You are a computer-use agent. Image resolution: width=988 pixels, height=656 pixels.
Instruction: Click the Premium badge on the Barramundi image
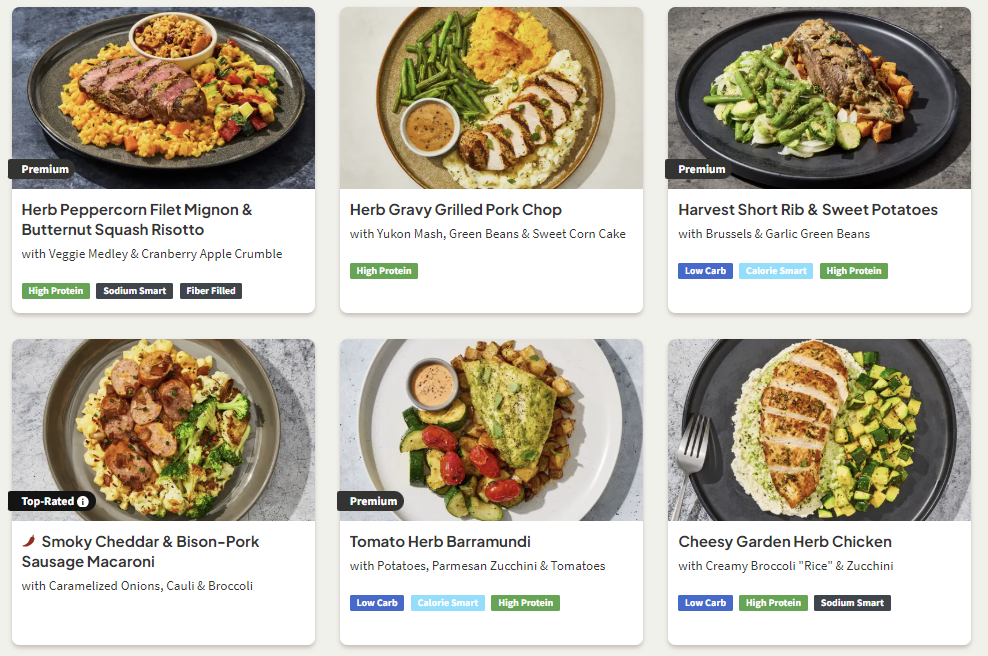coord(373,501)
